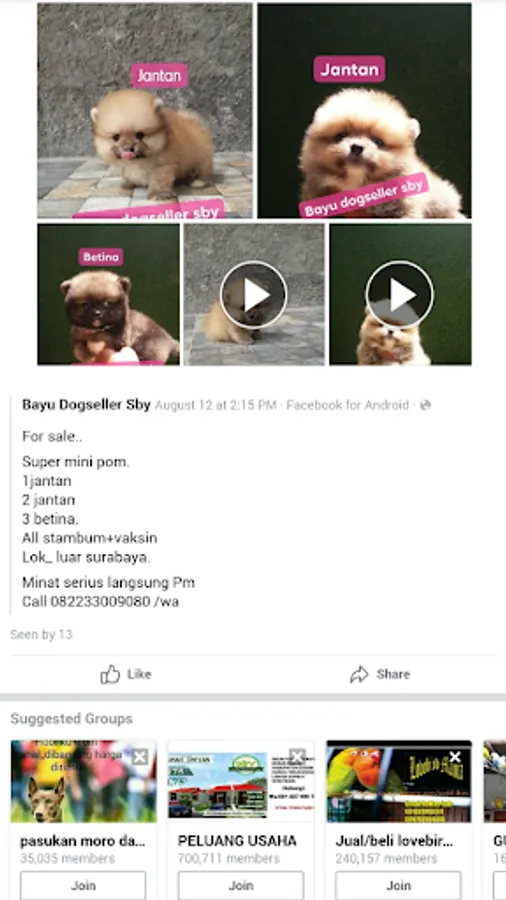This screenshot has width=506, height=900.
Task: Play the video with green background
Action: pyautogui.click(x=400, y=294)
